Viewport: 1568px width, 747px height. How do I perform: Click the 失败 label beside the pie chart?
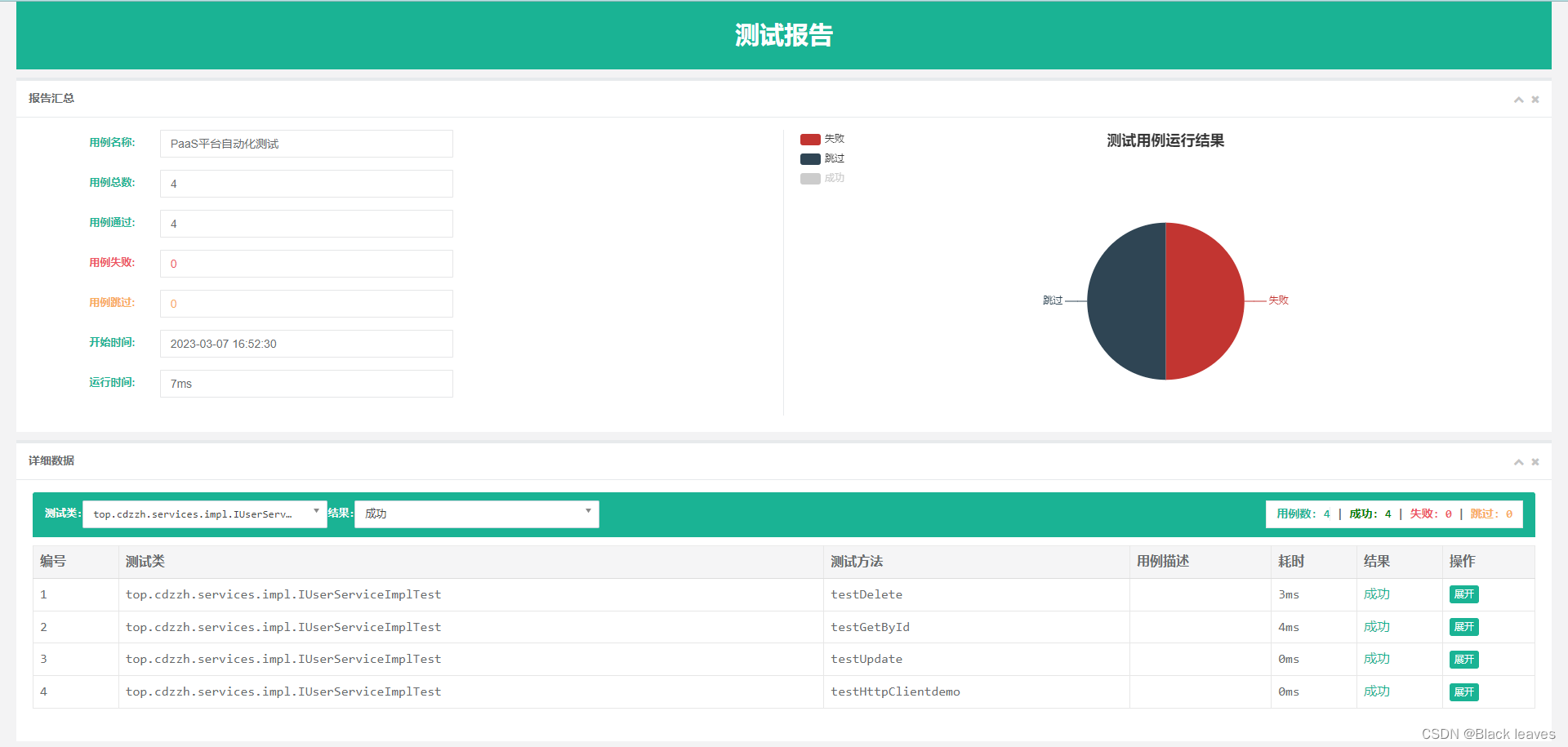[x=1278, y=300]
